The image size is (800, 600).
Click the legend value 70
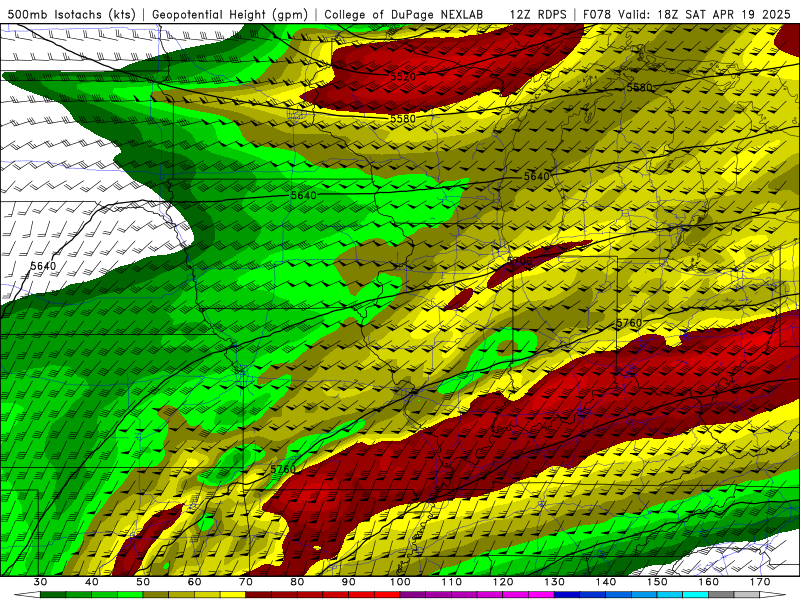point(246,582)
